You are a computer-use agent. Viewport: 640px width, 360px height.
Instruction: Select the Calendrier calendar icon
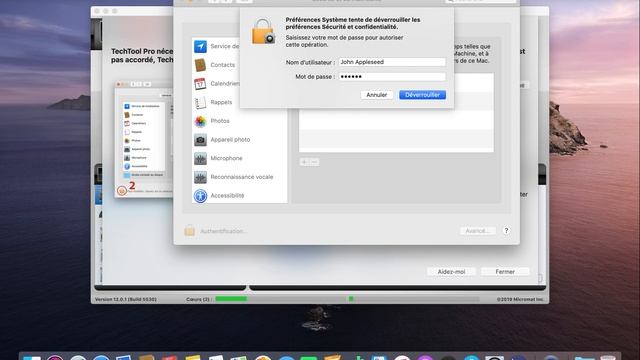tap(200, 84)
